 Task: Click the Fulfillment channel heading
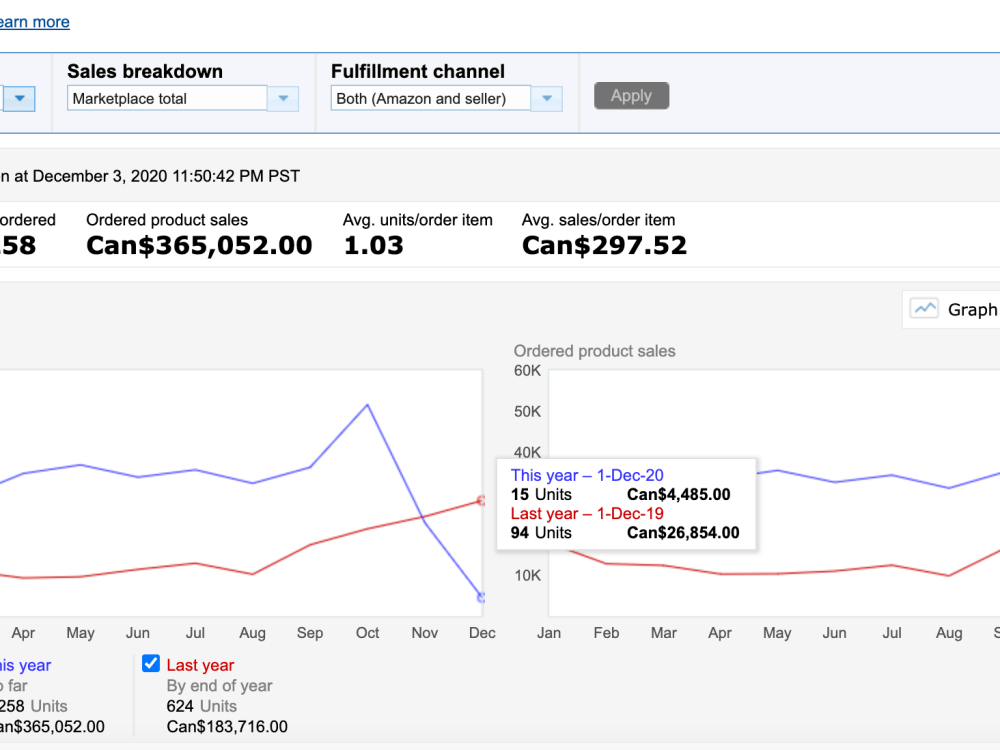tap(418, 71)
